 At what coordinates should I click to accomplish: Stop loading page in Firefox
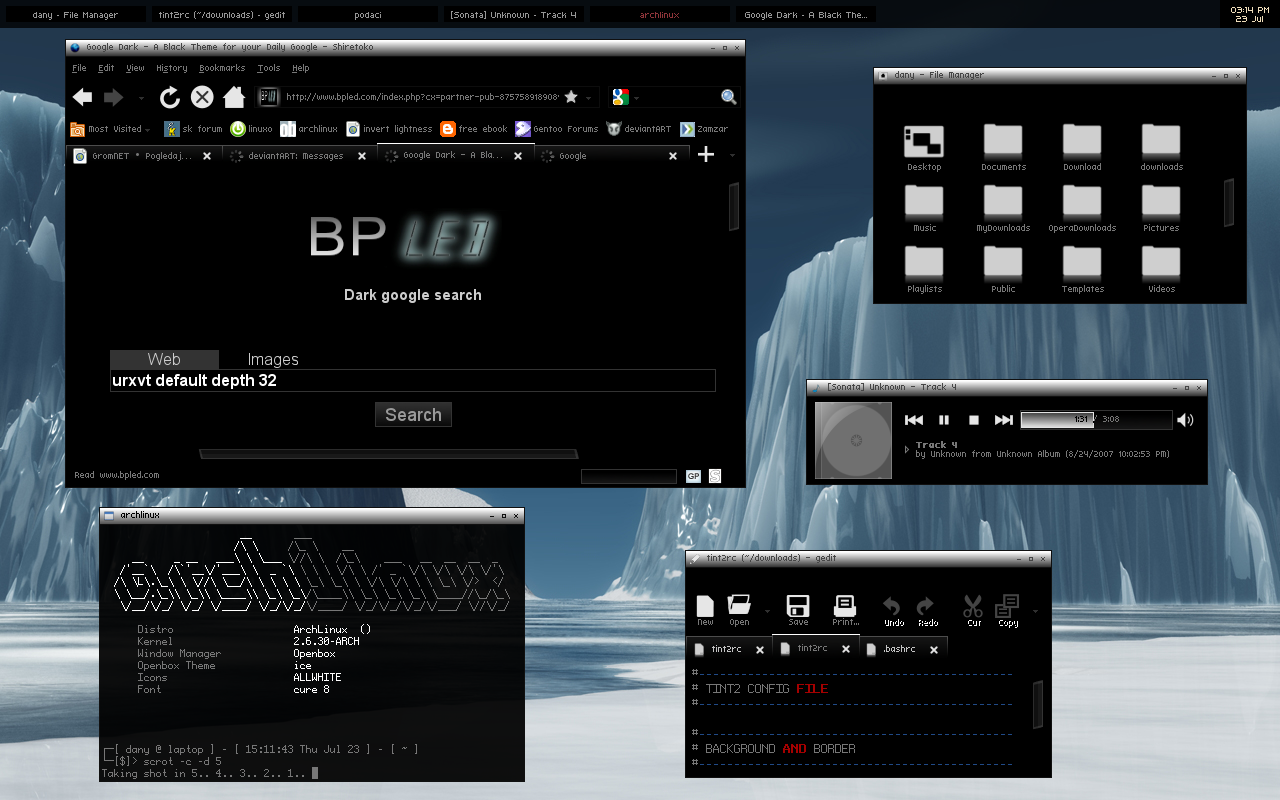pyautogui.click(x=202, y=97)
